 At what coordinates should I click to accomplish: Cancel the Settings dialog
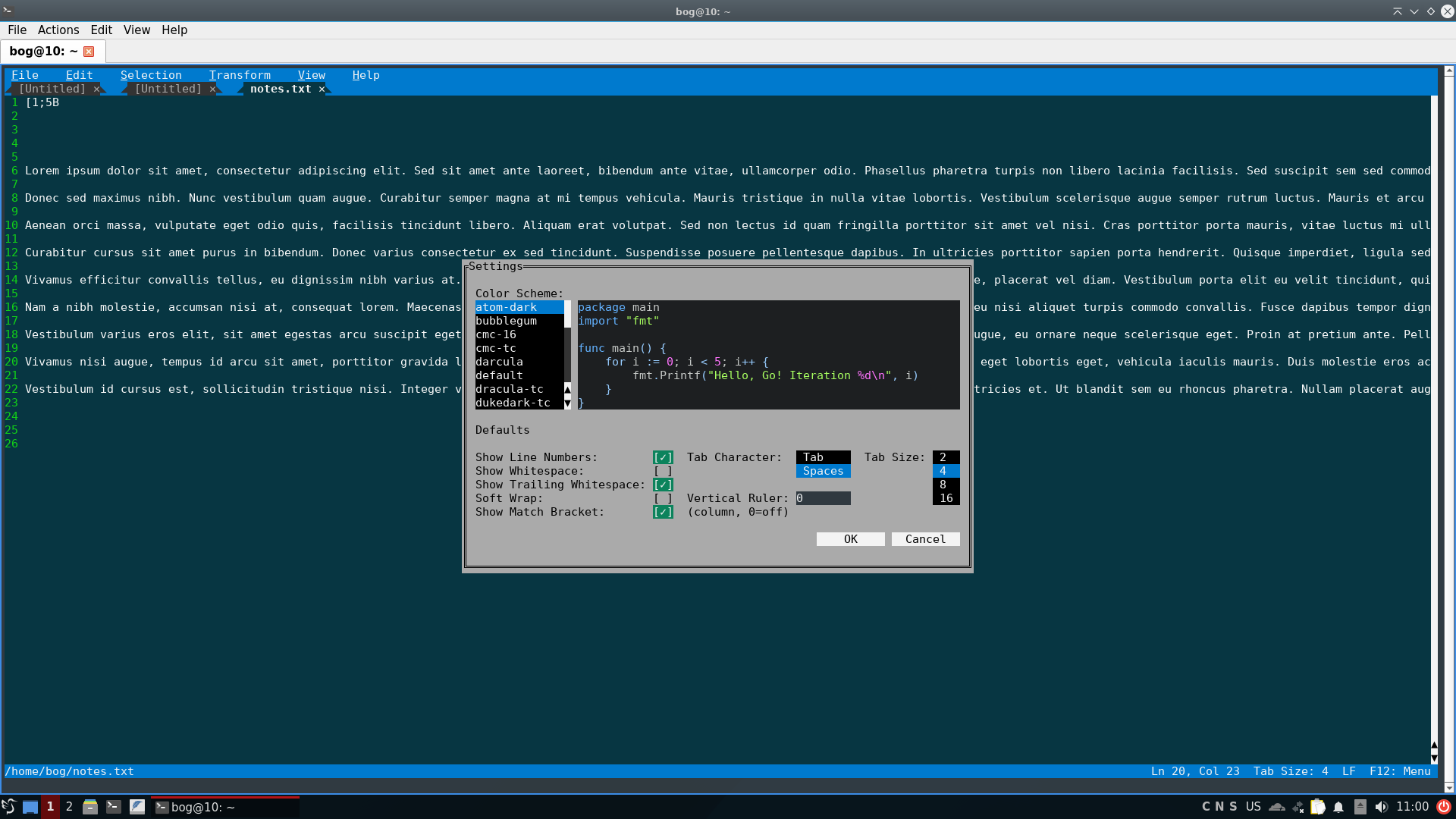click(x=925, y=539)
